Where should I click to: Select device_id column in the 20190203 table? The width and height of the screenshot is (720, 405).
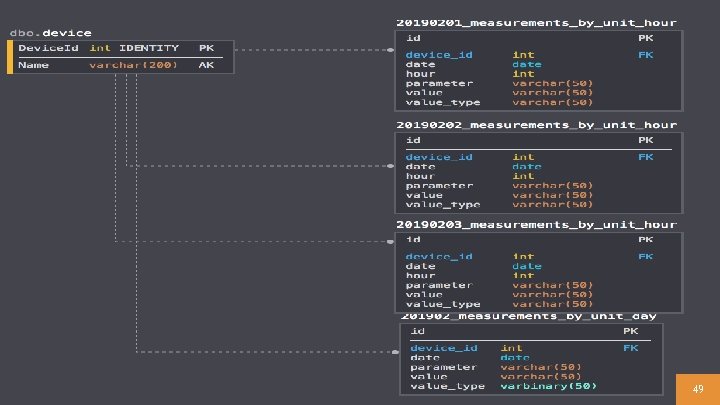[439, 256]
